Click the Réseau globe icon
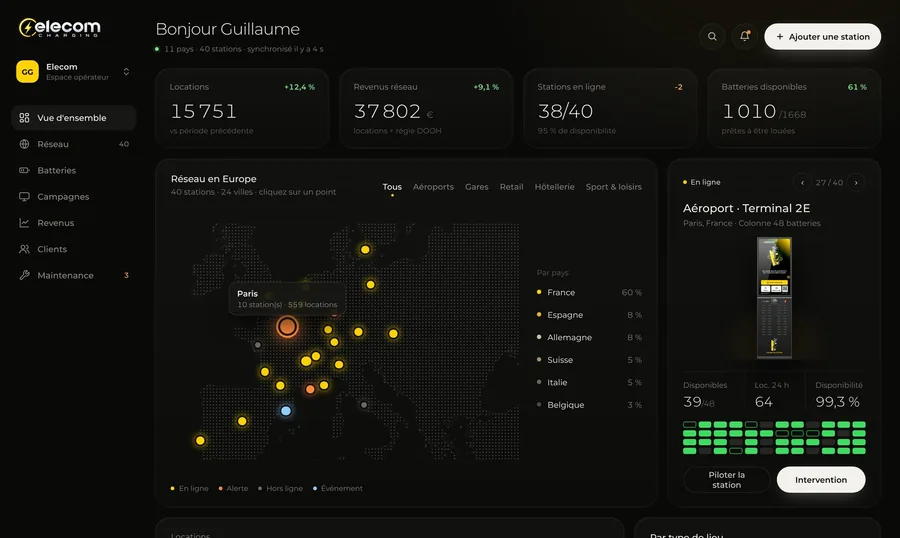Screen dimensions: 900x538 (24, 144)
